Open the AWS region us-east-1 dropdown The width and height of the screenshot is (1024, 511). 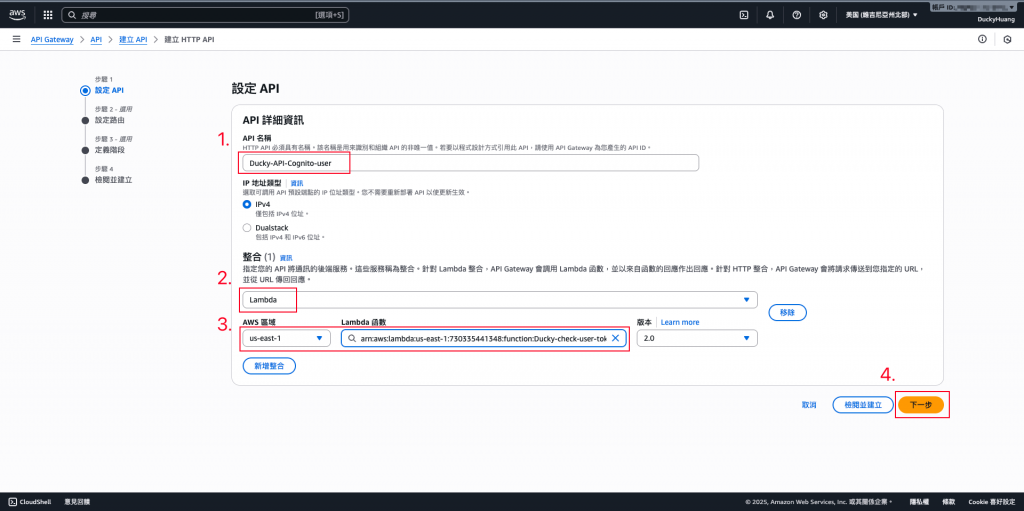tap(286, 338)
